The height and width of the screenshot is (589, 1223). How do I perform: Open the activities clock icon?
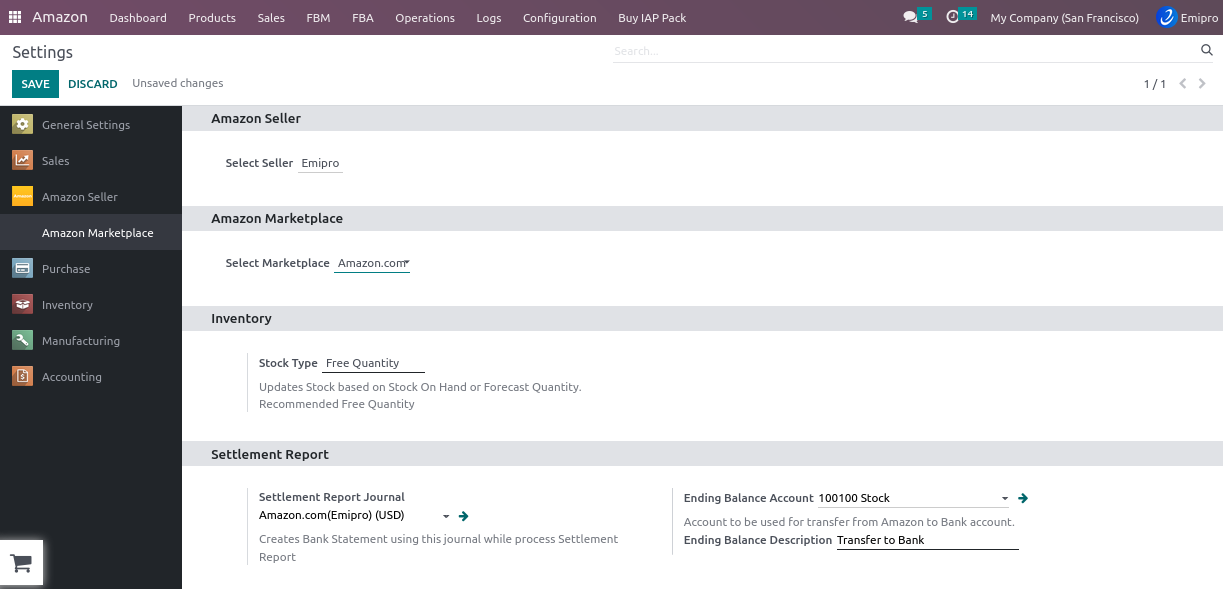[x=953, y=16]
